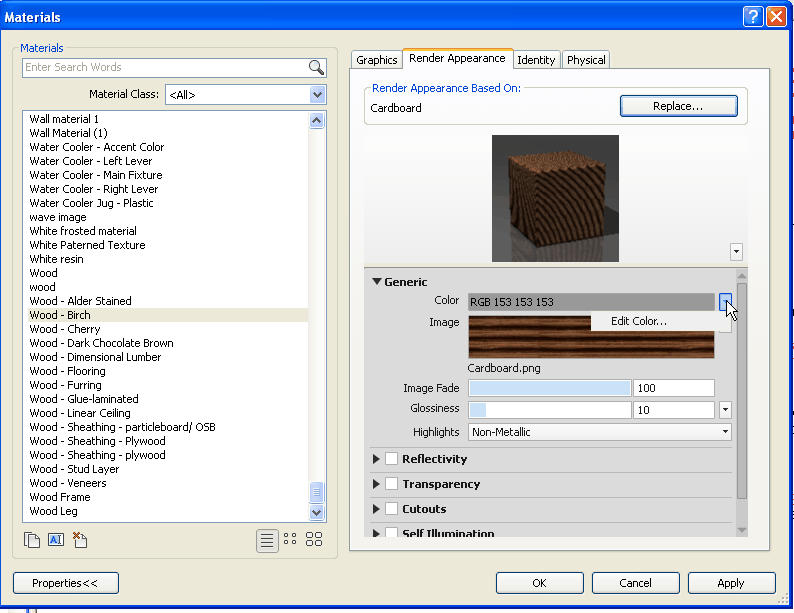Switch material list to small icons view
The image size is (794, 613).
pyautogui.click(x=290, y=540)
